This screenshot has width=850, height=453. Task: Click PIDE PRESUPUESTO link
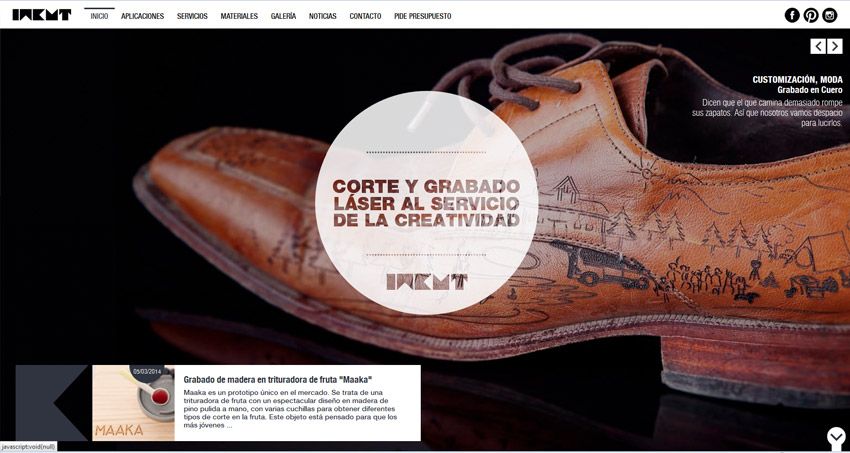coord(423,16)
